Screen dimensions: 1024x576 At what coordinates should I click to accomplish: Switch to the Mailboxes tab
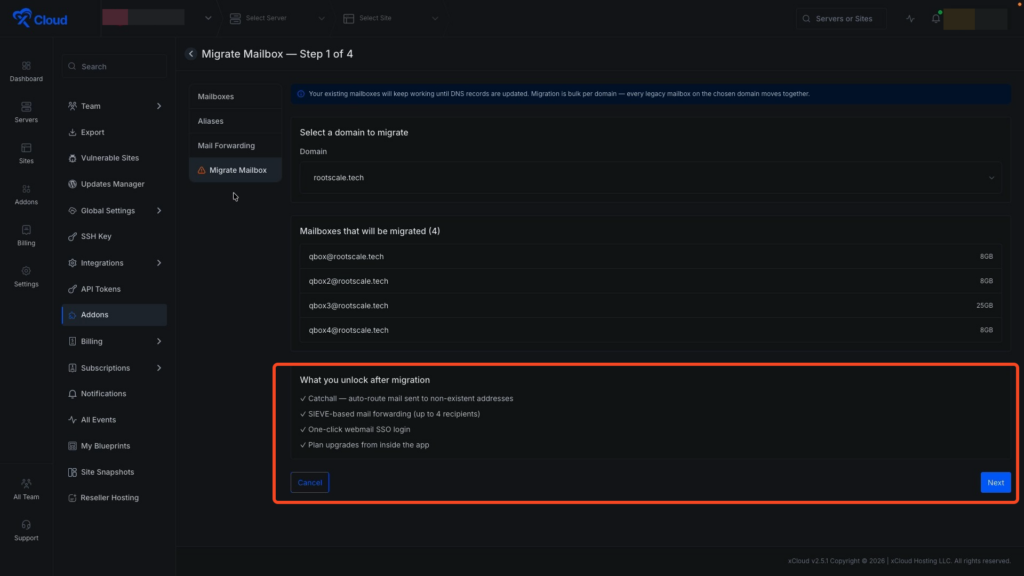(235, 96)
